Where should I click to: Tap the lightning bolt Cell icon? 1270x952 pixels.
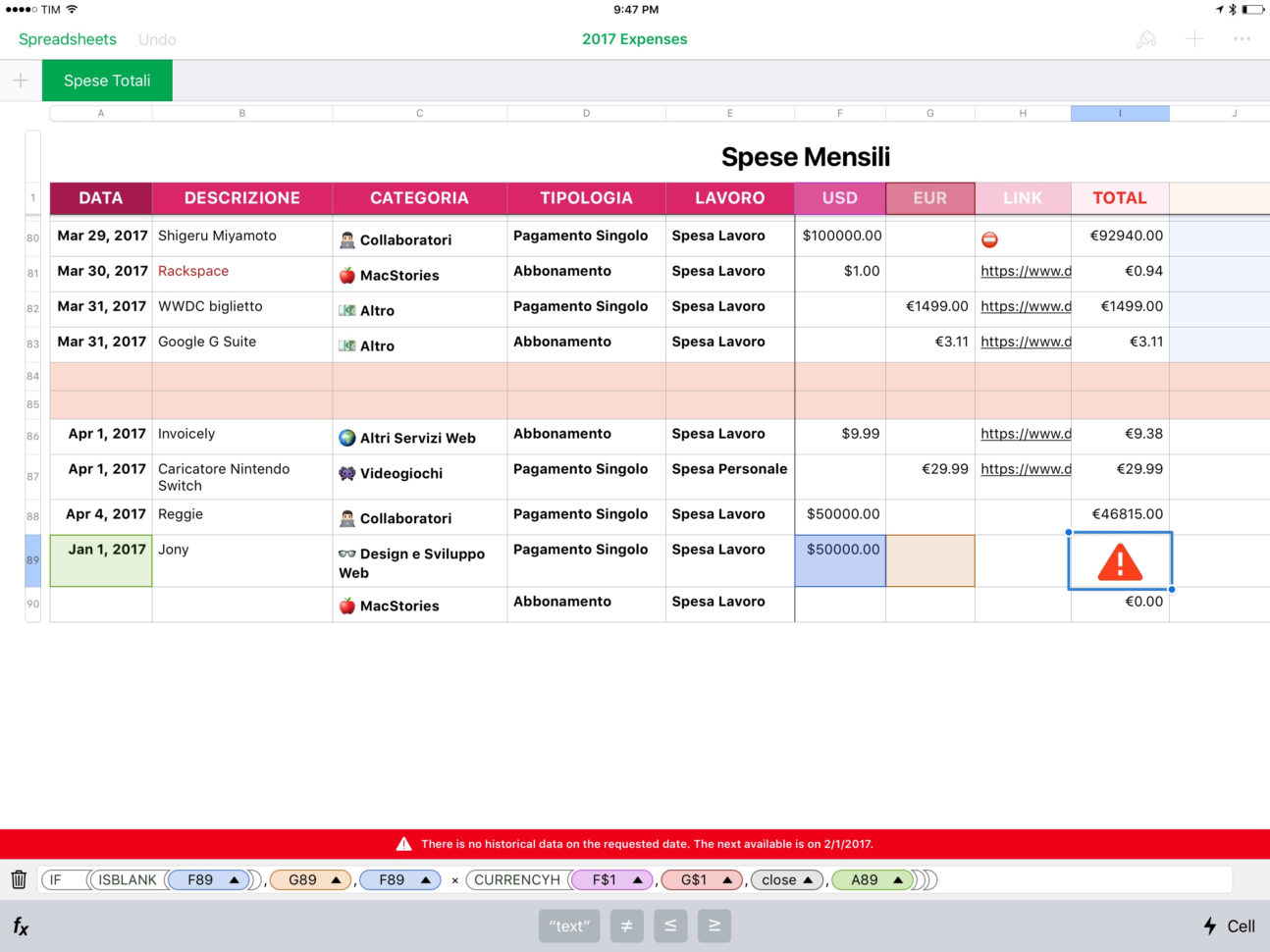click(x=1228, y=926)
